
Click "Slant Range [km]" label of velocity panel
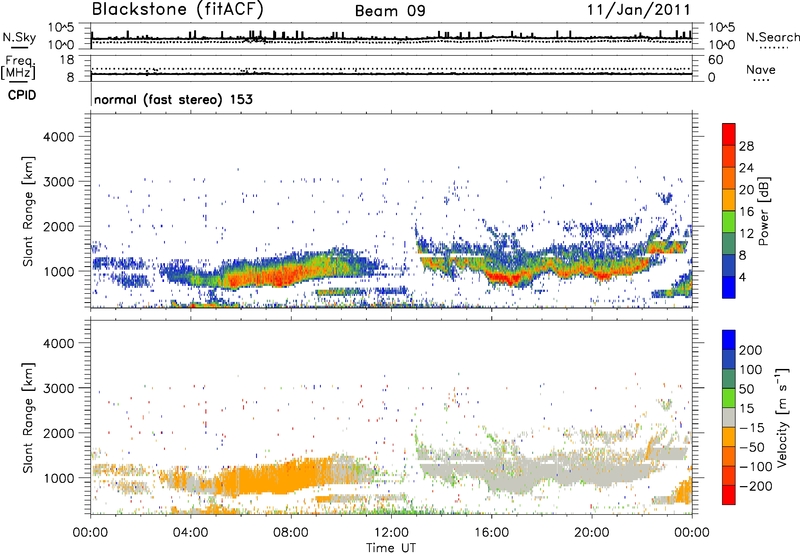point(28,418)
